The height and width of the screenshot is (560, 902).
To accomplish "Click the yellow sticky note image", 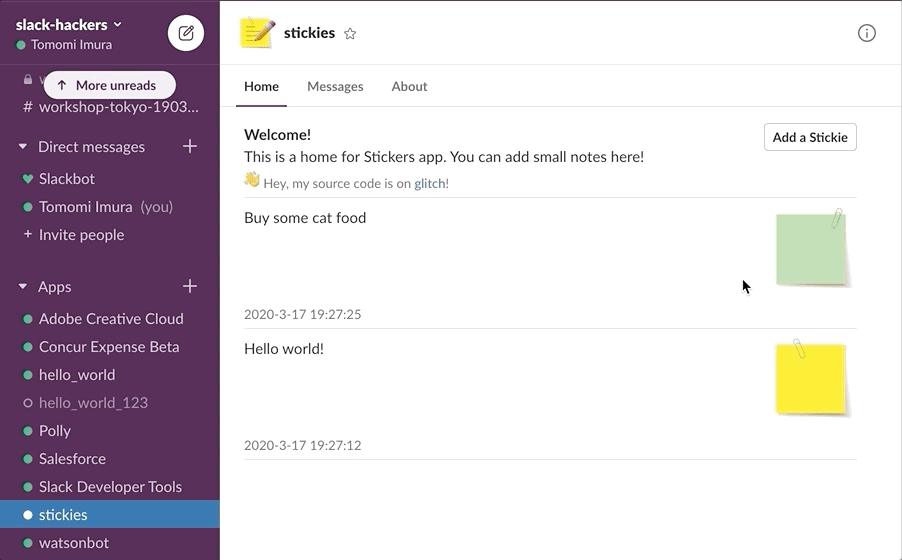I will click(811, 378).
